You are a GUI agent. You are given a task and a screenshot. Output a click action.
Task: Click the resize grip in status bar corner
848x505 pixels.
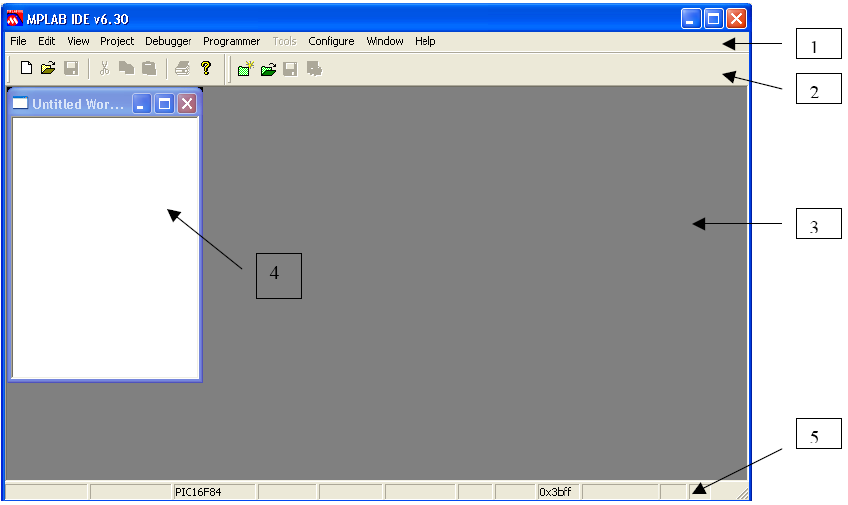[x=742, y=493]
